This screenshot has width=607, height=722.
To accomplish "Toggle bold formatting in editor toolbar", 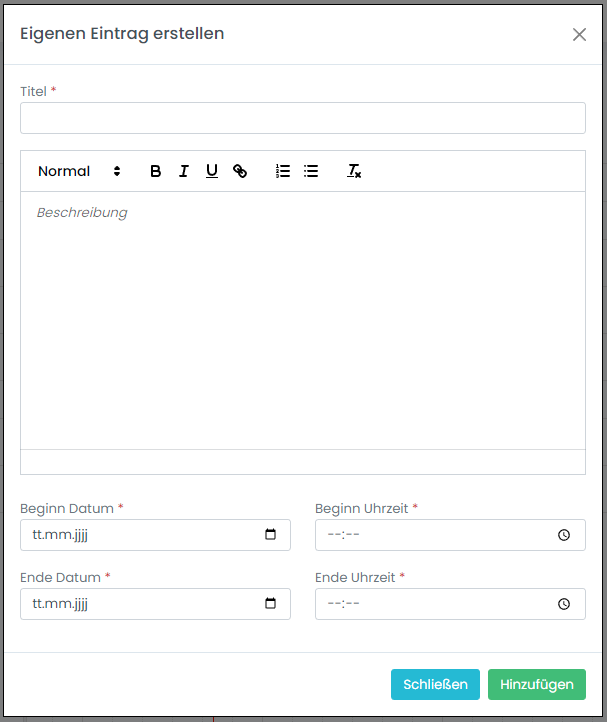I will pos(156,171).
